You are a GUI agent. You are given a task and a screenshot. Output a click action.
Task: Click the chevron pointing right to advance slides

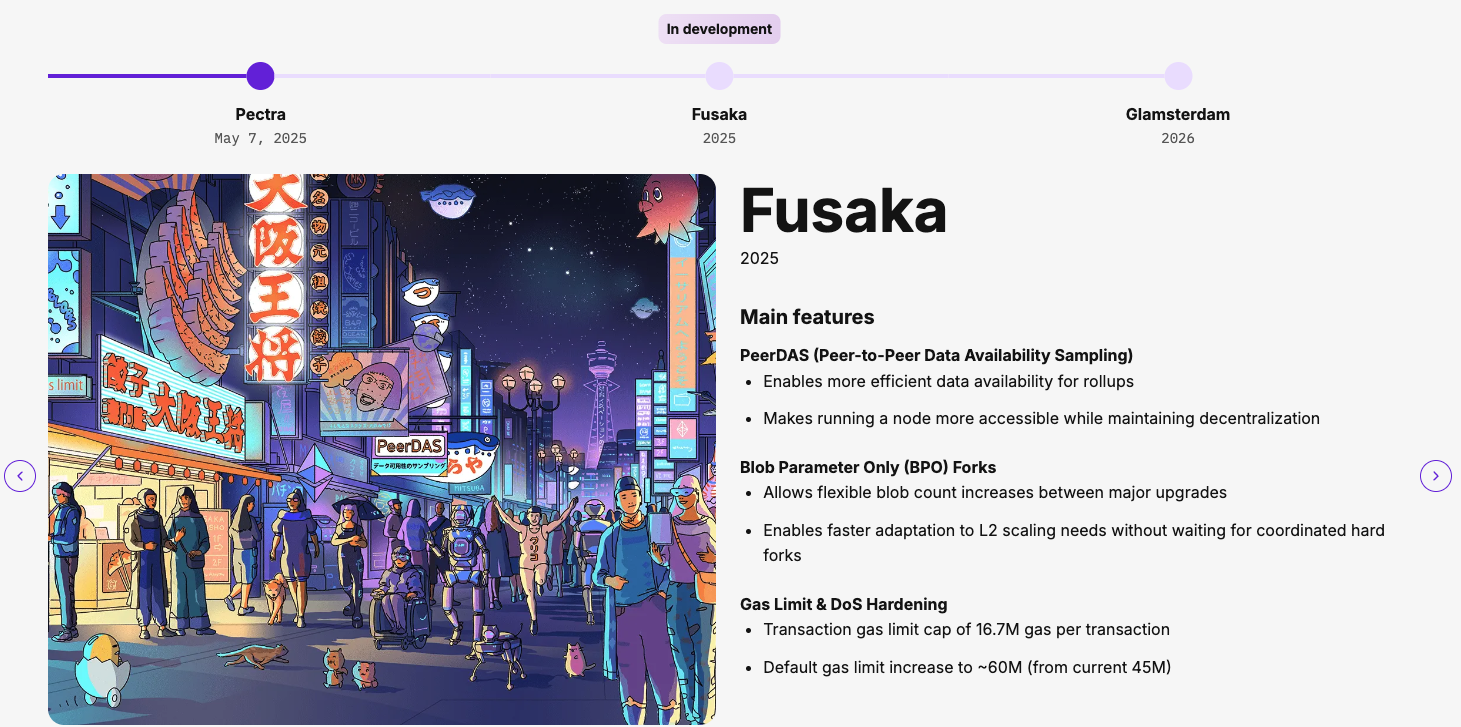[1436, 476]
